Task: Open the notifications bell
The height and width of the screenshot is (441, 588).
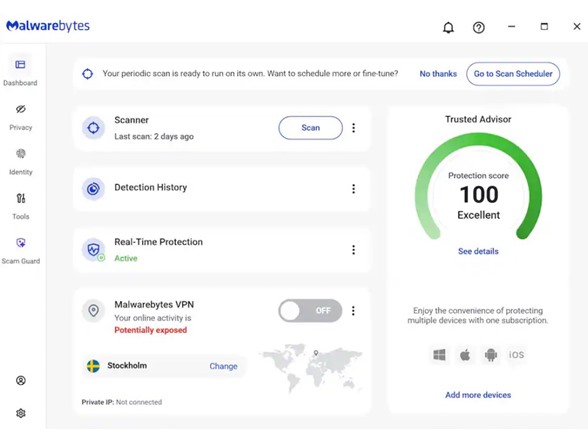Action: [448, 27]
